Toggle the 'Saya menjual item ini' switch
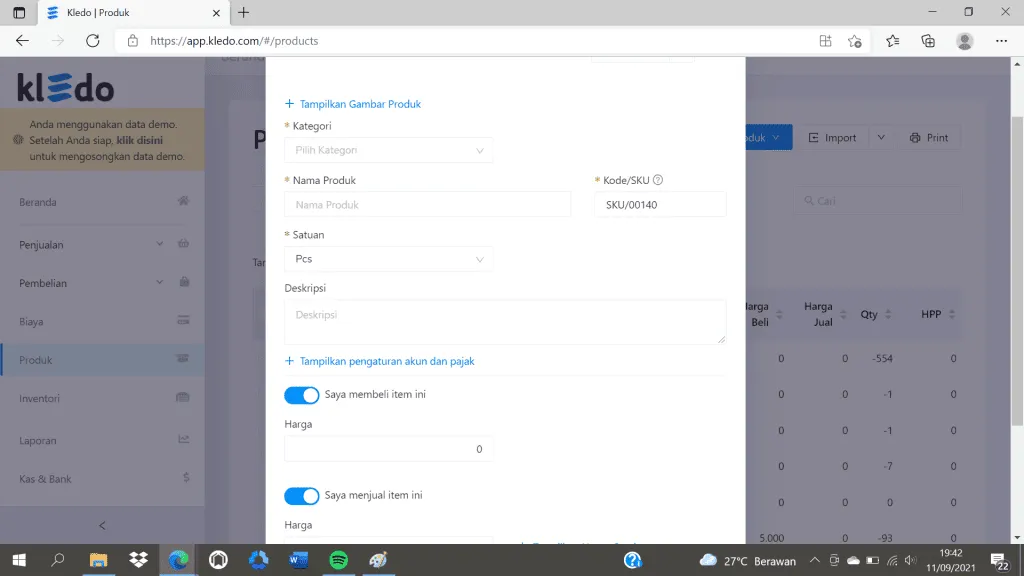The image size is (1024, 576). [302, 496]
